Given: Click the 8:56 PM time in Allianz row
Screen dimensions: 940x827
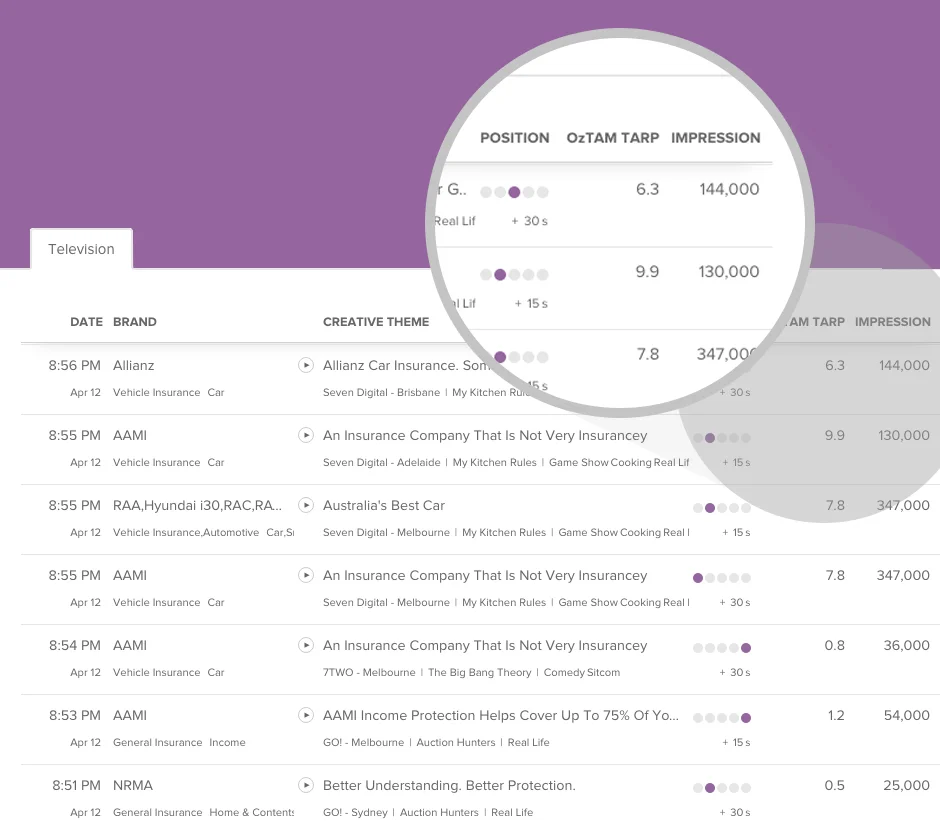Looking at the screenshot, I should (74, 366).
